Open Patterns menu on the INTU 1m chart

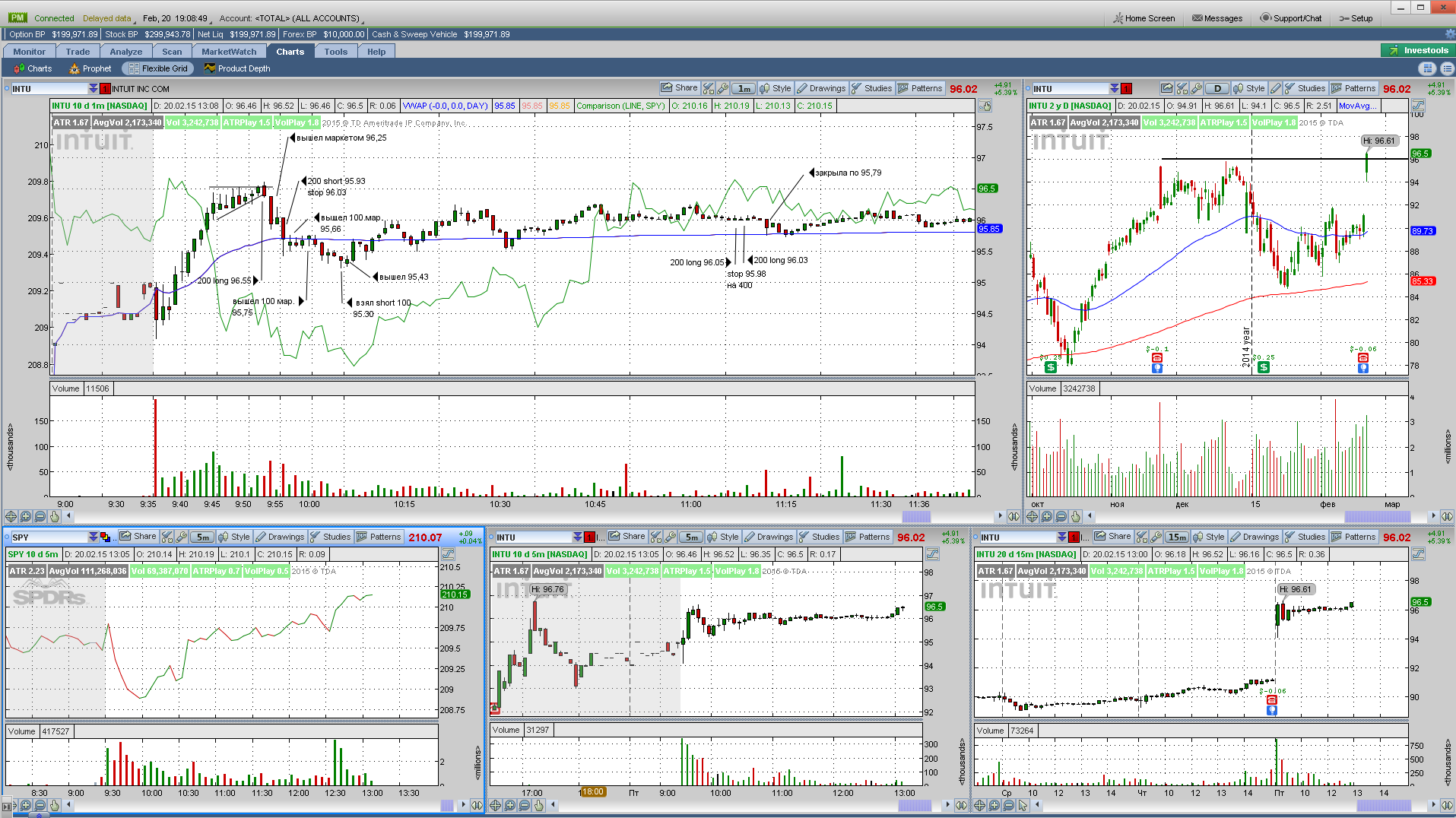click(921, 88)
